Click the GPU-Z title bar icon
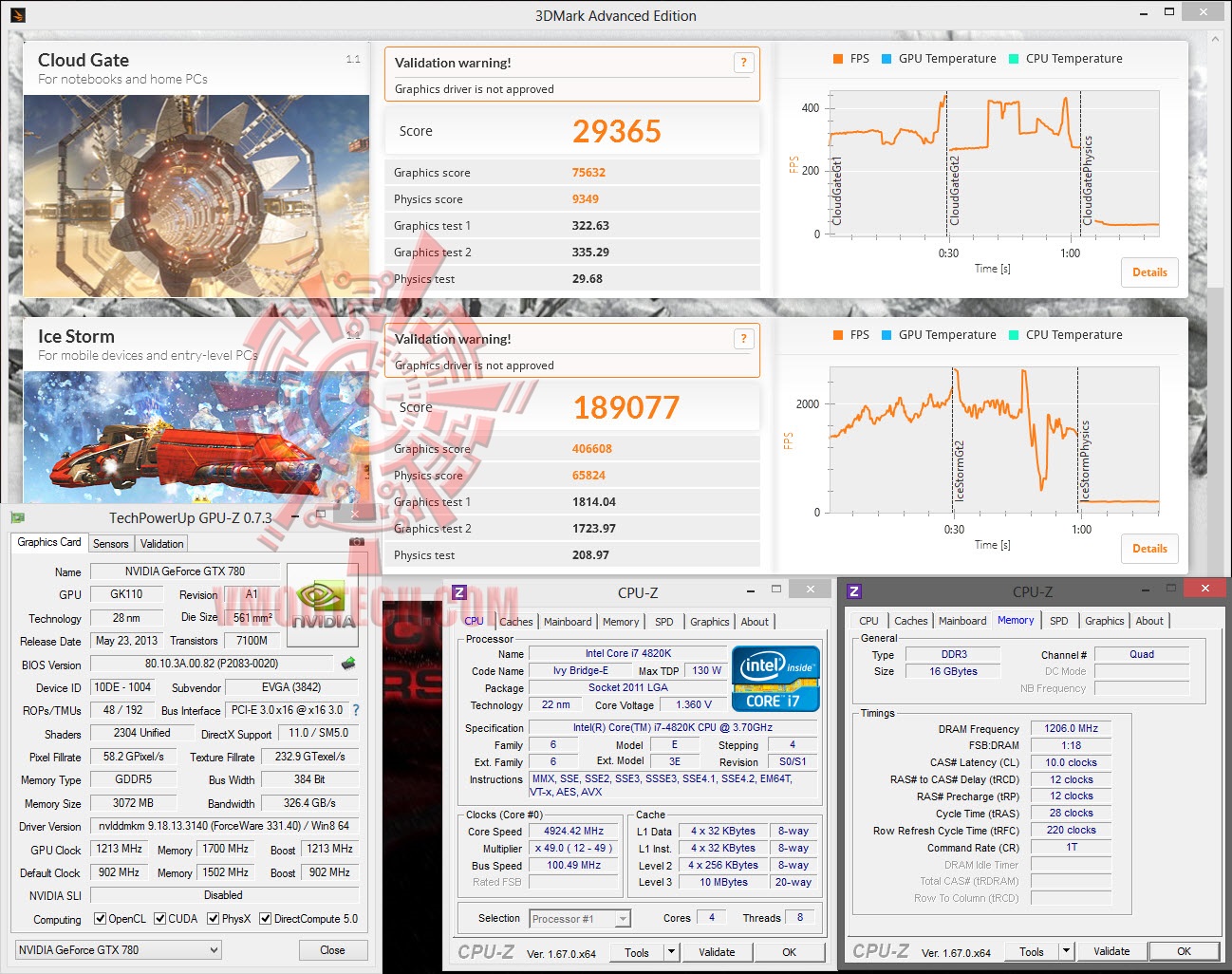Viewport: 1232px width, 974px height. 17,517
